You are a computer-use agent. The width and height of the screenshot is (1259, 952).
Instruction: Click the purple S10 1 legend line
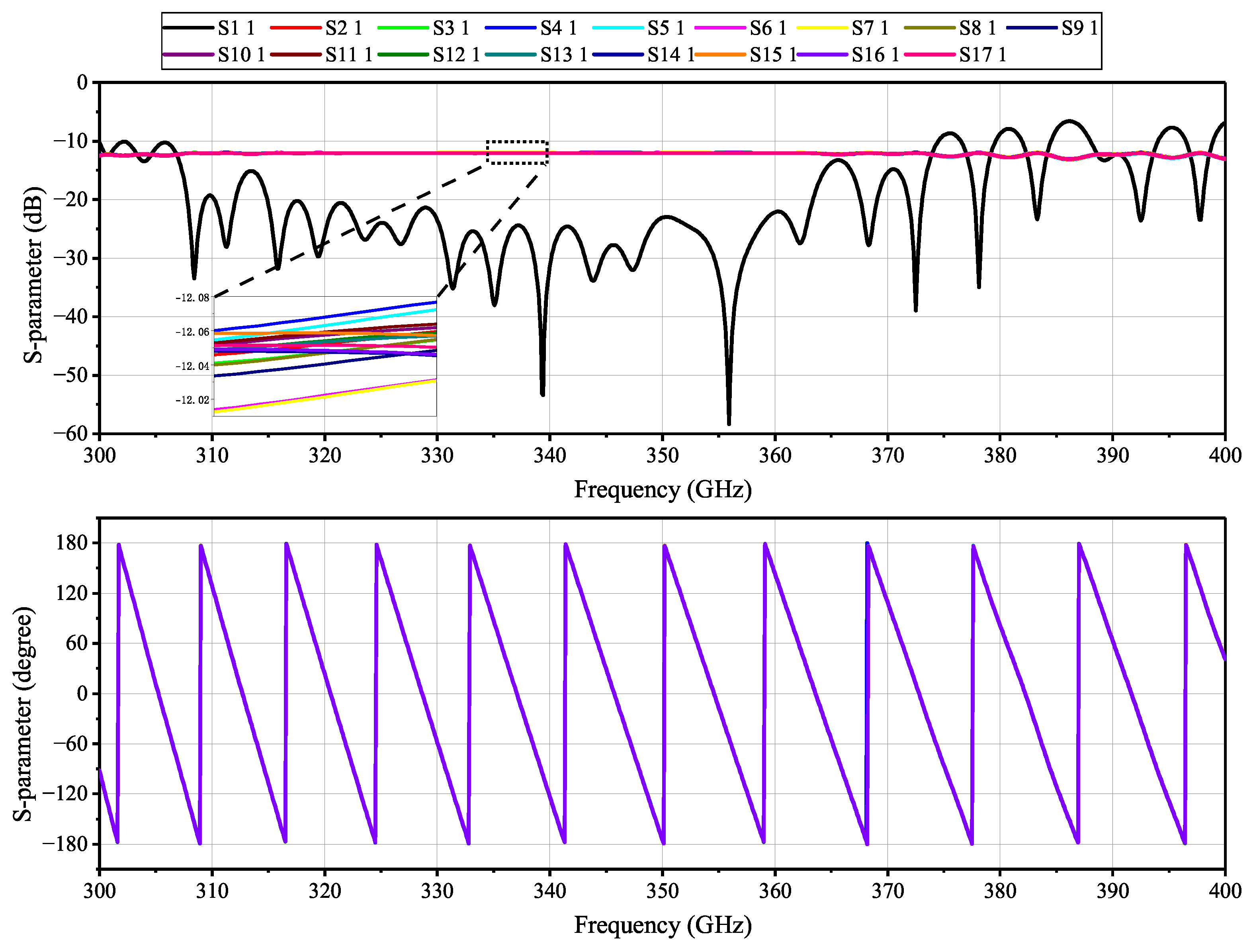(188, 55)
